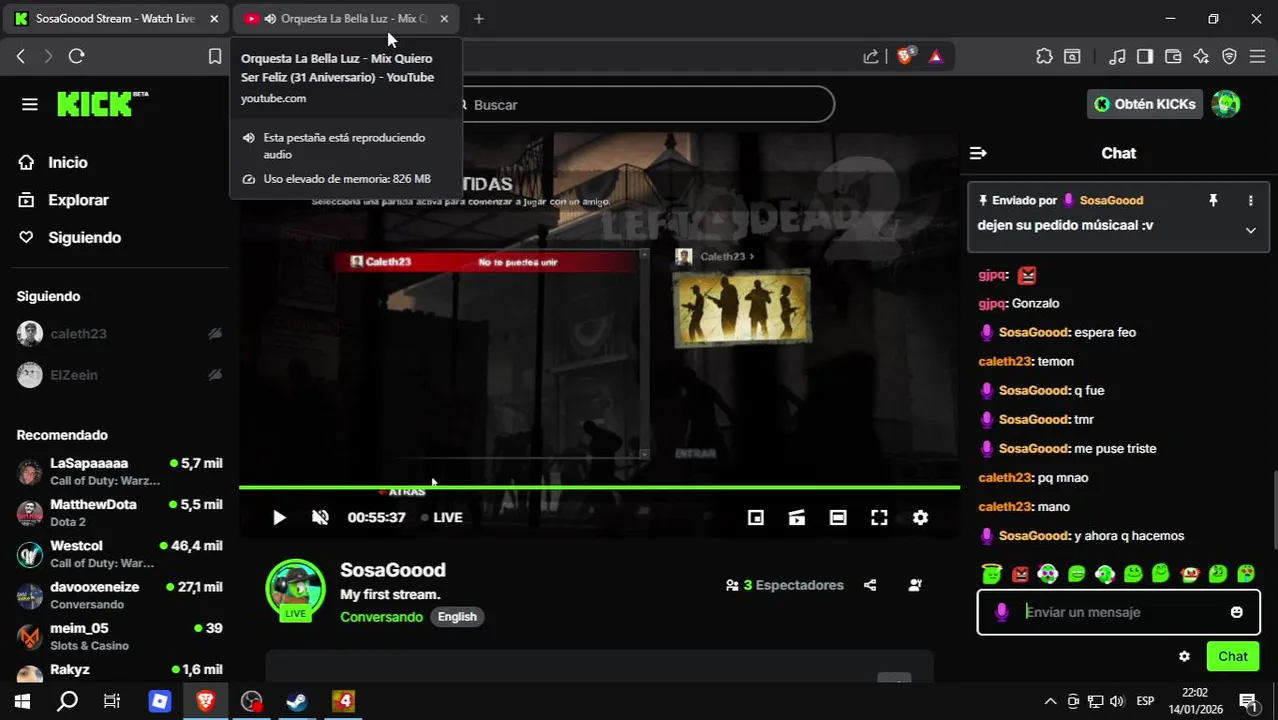The height and width of the screenshot is (720, 1278).
Task: Insert the halo angel emote
Action: pos(991,574)
